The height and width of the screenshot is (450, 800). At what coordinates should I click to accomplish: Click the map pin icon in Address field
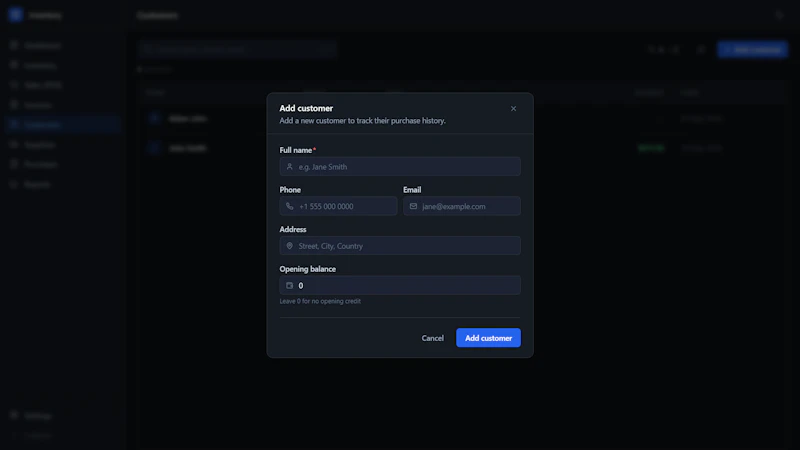(x=289, y=246)
